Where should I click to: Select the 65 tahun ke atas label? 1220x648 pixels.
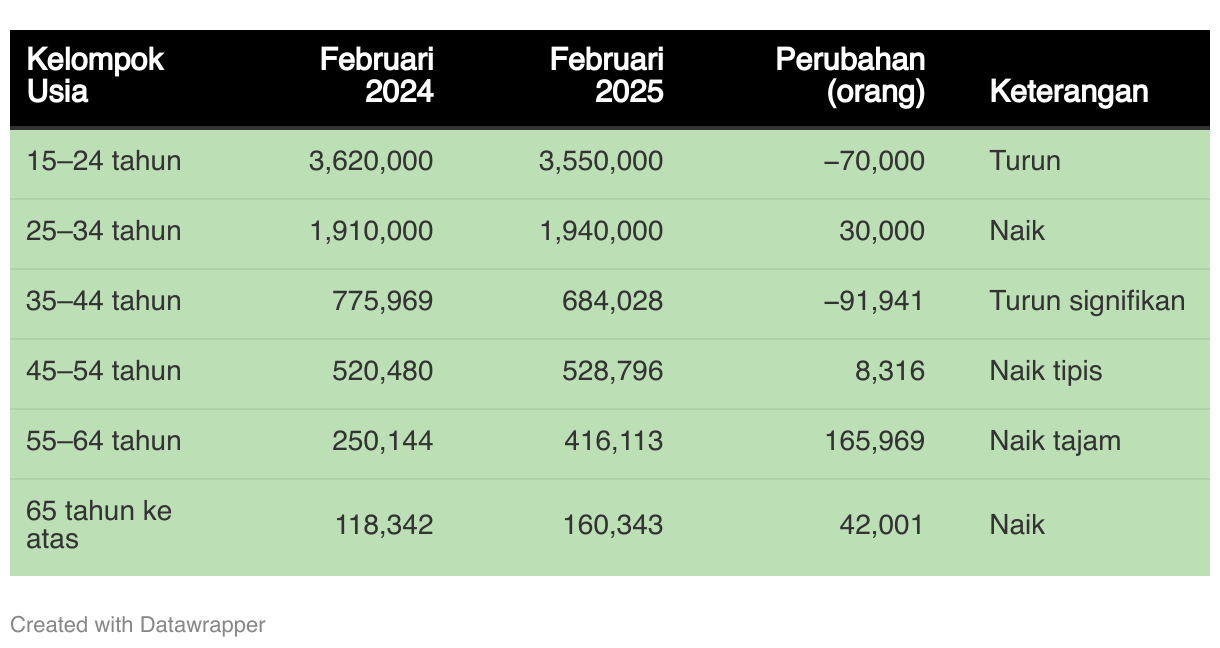coord(98,525)
